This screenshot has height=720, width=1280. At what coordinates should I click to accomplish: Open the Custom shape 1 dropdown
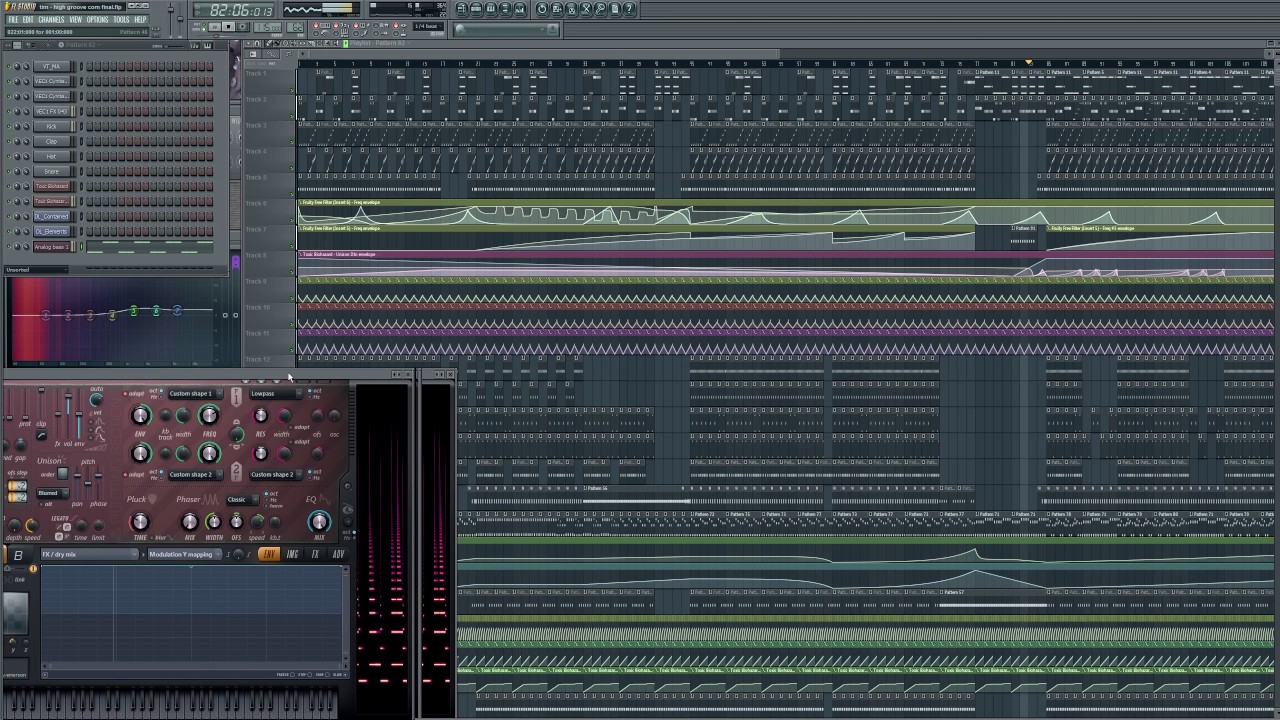click(x=195, y=394)
